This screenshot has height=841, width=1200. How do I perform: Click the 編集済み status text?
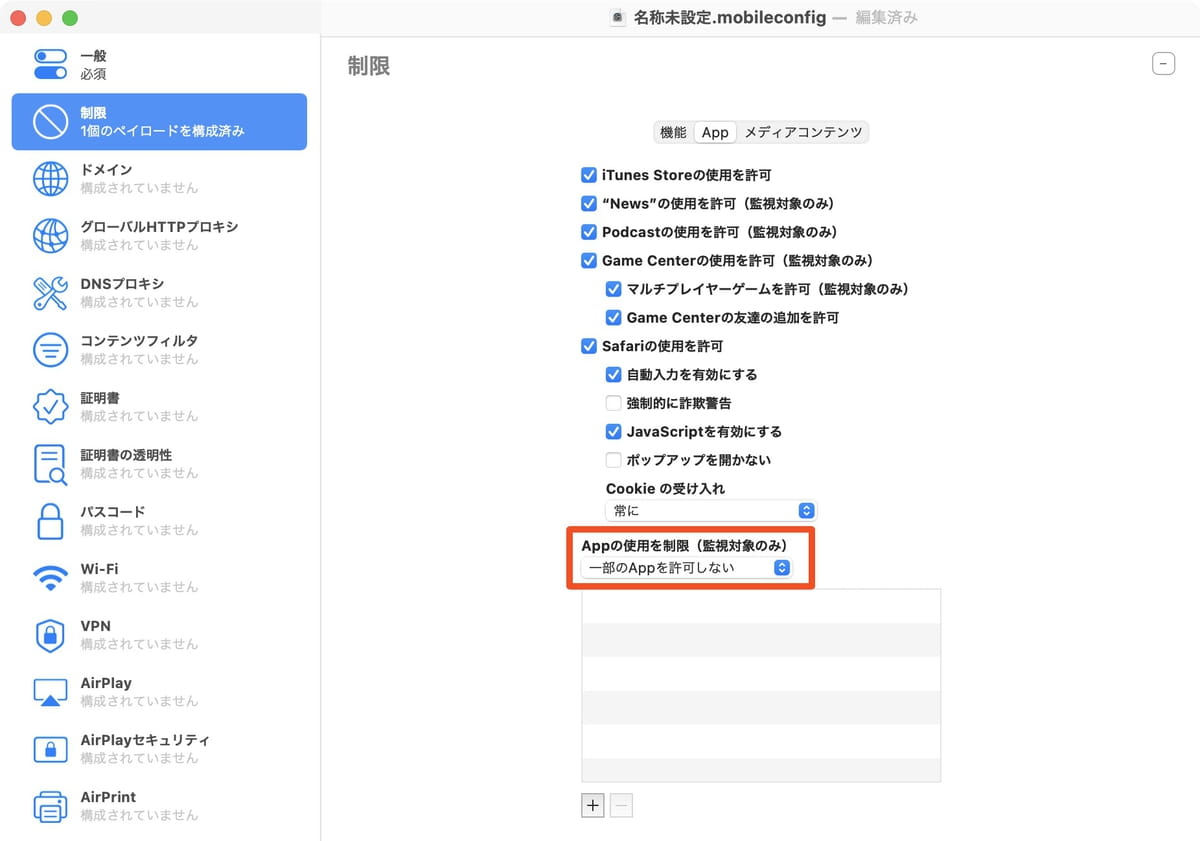tap(886, 18)
